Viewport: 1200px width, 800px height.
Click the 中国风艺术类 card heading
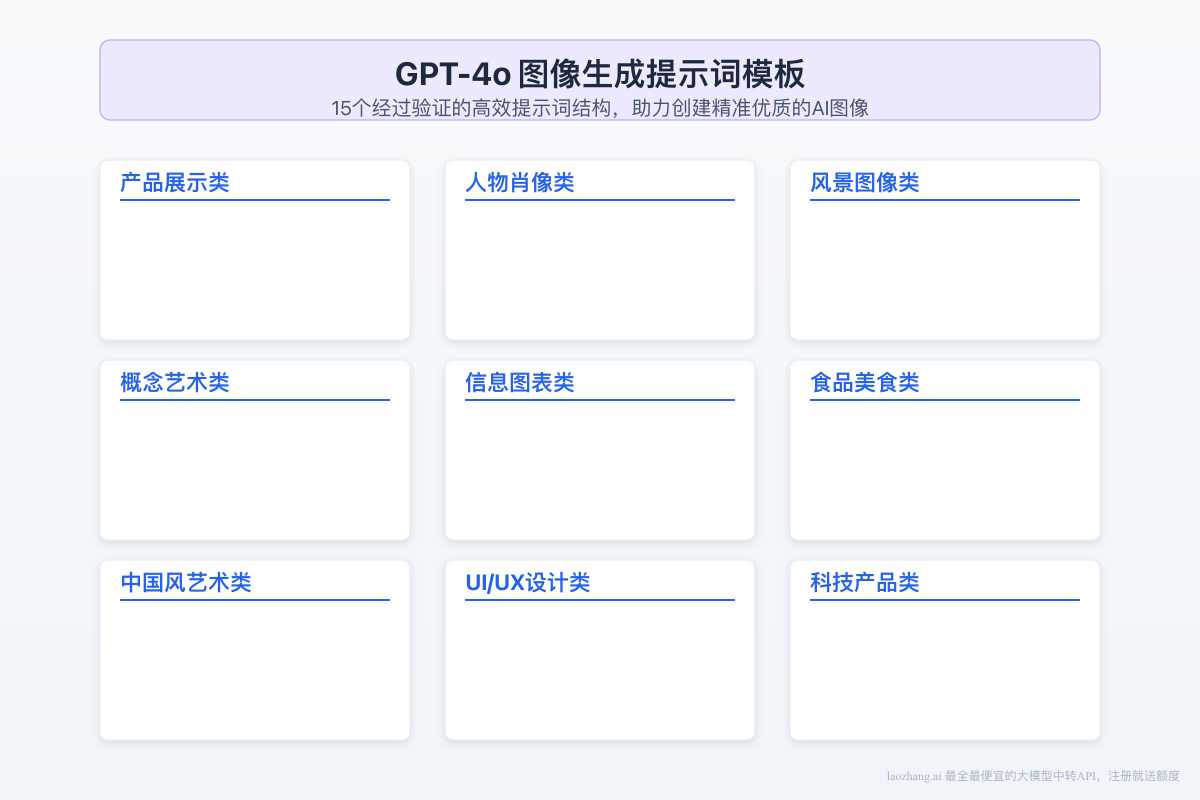pos(186,583)
